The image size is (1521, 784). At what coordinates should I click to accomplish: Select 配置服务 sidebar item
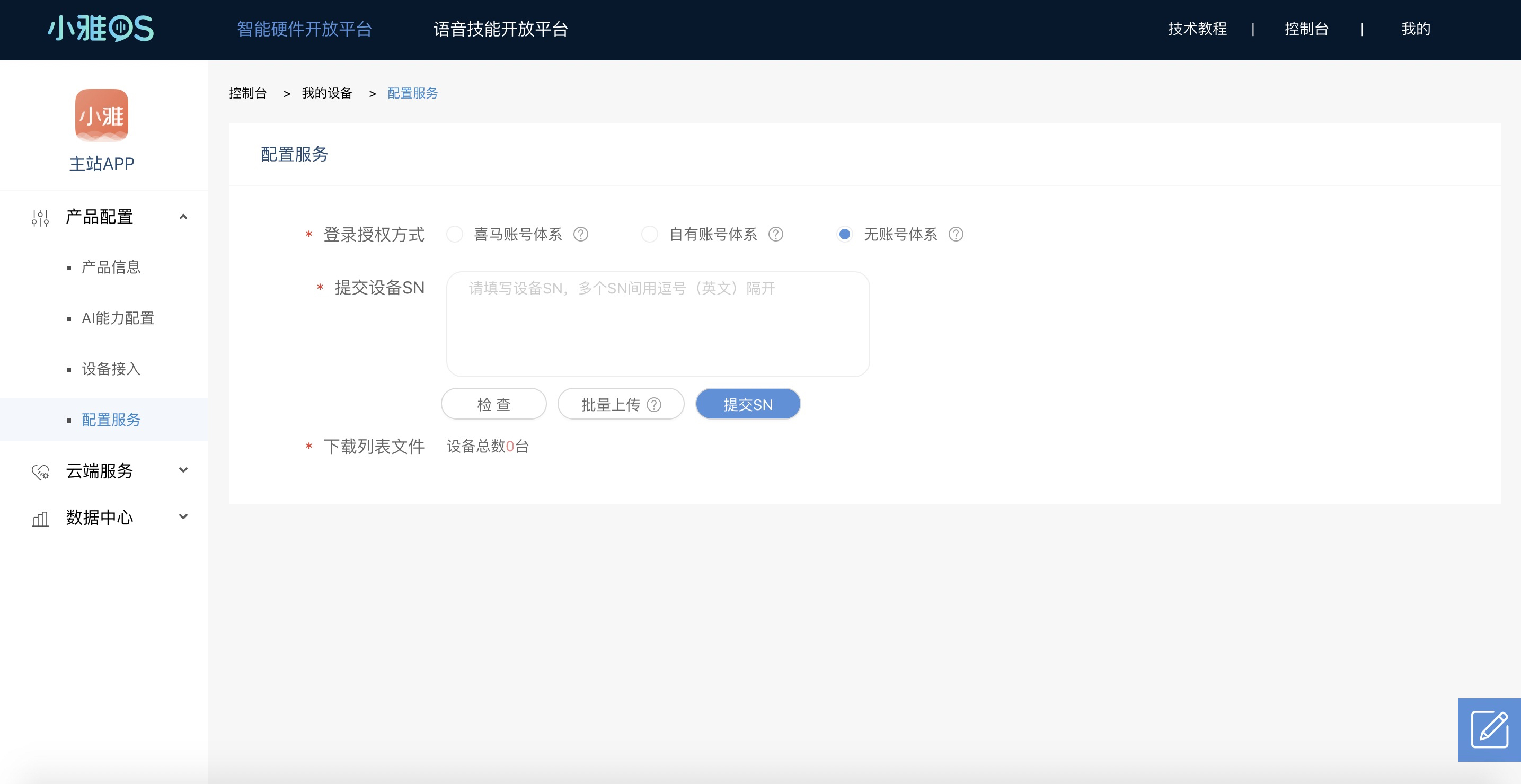[104, 420]
